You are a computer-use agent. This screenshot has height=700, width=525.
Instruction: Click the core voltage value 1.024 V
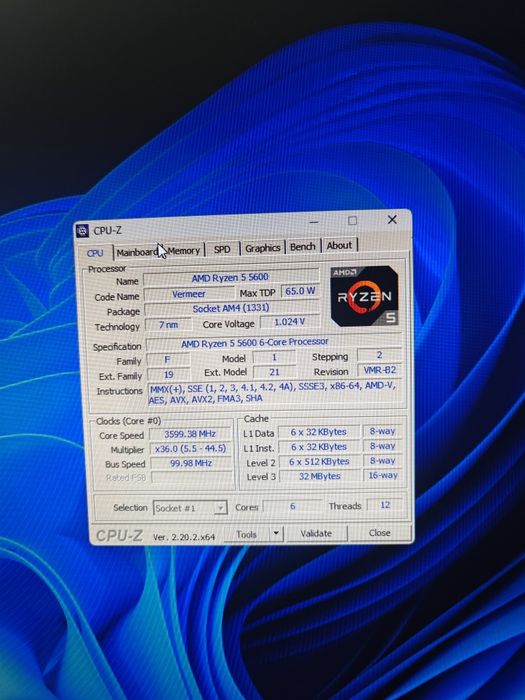coord(289,322)
